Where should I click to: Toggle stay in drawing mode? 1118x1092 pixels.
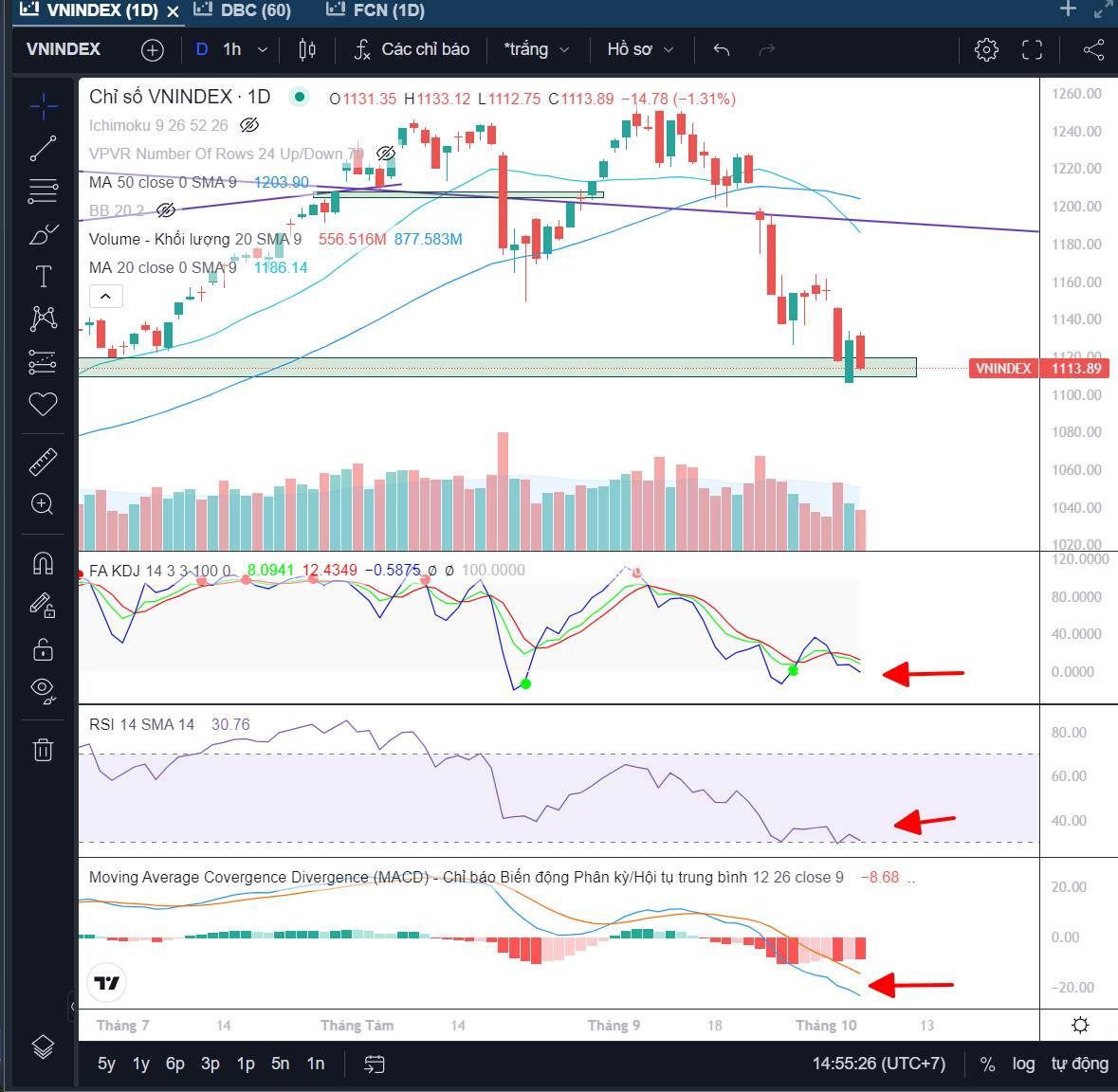43,606
